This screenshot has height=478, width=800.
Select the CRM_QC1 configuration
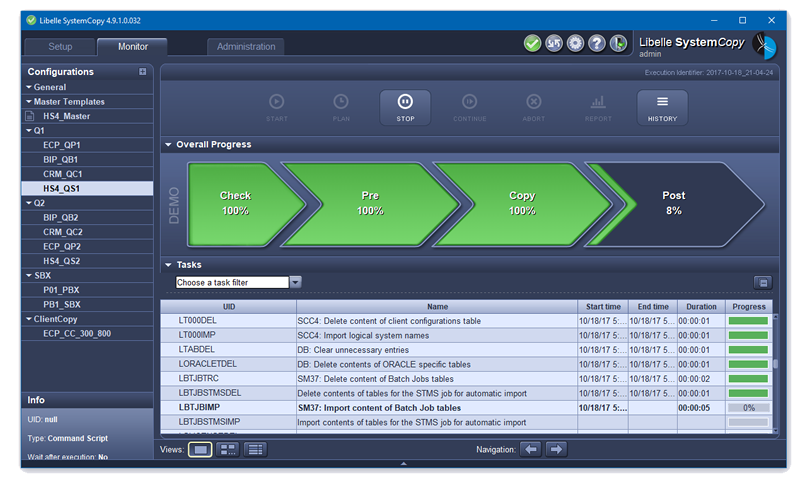(x=61, y=174)
